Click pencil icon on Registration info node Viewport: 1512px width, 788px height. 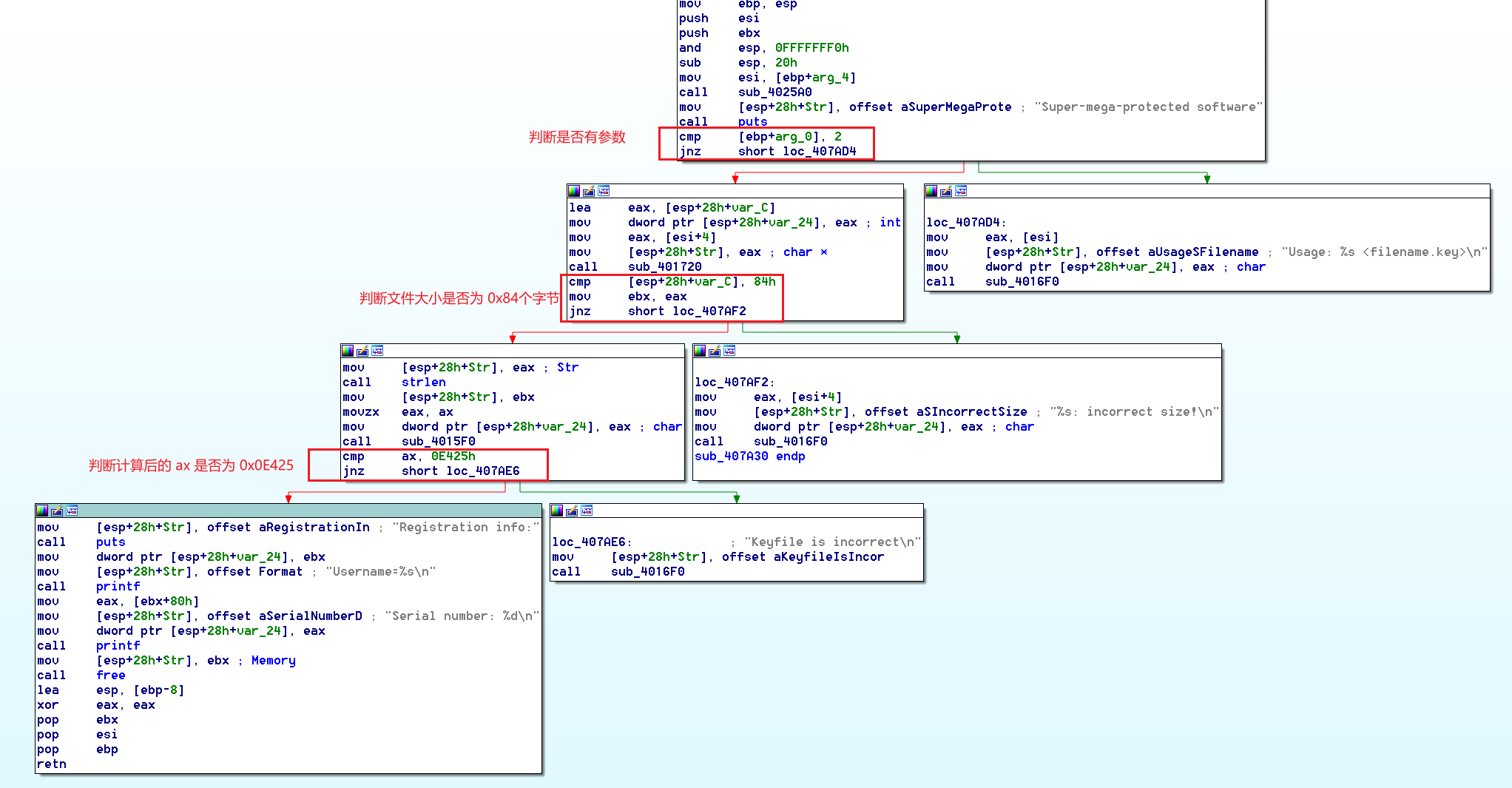(x=57, y=511)
